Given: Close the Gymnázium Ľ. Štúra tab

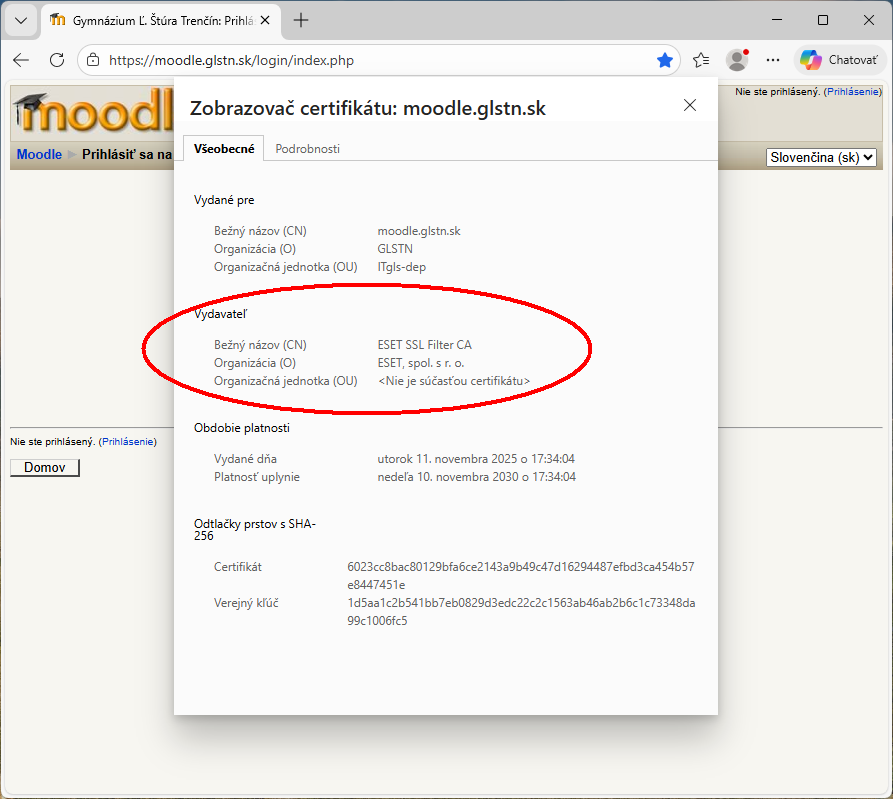Looking at the screenshot, I should pyautogui.click(x=265, y=20).
